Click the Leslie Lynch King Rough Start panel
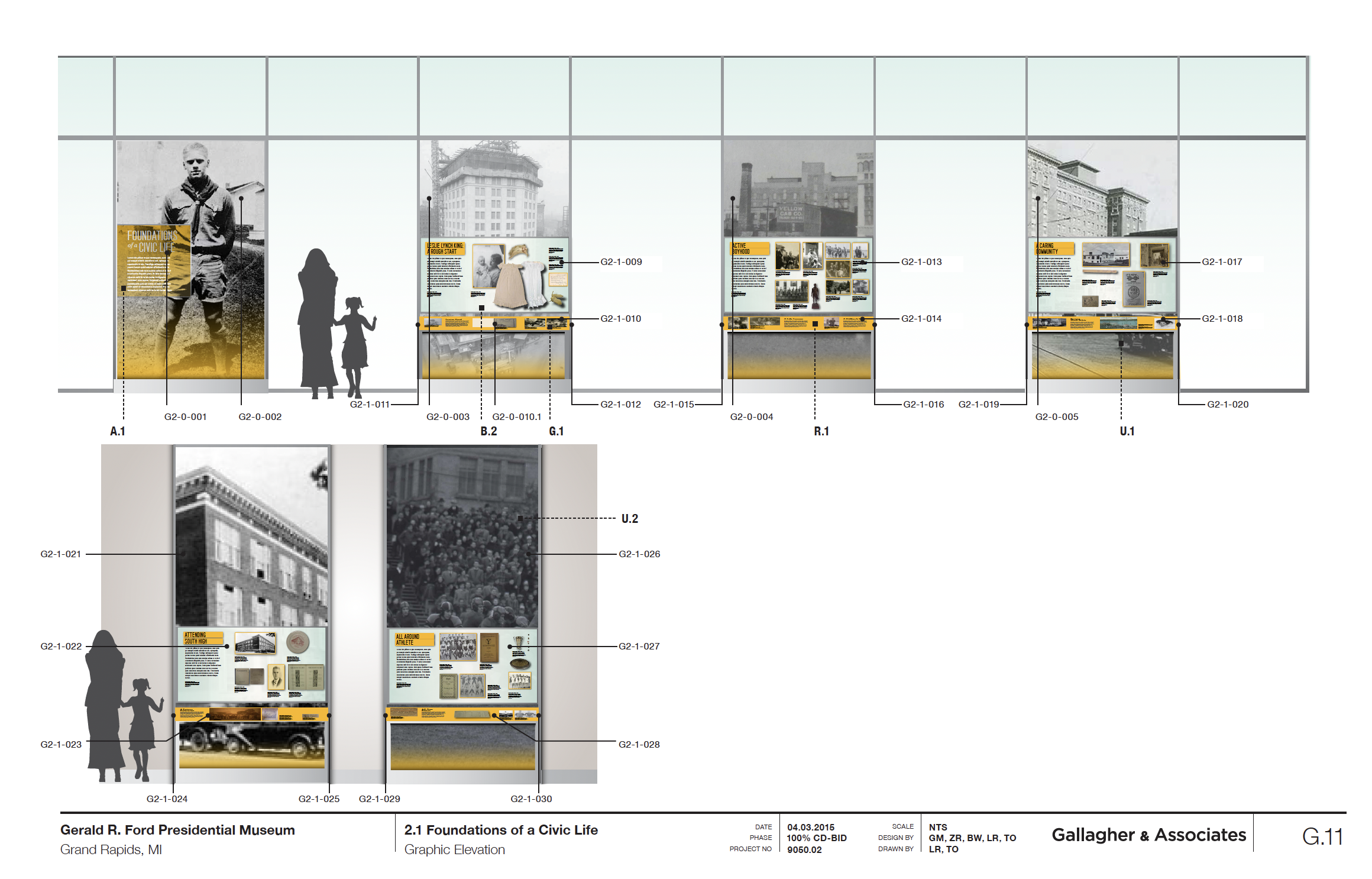 pos(494,275)
